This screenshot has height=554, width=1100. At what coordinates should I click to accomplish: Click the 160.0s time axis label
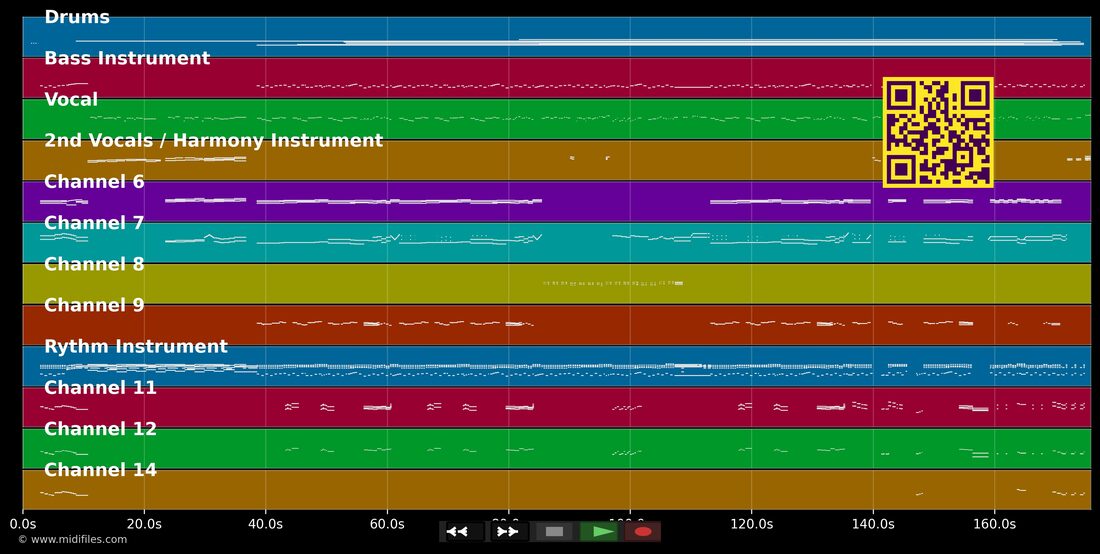(994, 524)
